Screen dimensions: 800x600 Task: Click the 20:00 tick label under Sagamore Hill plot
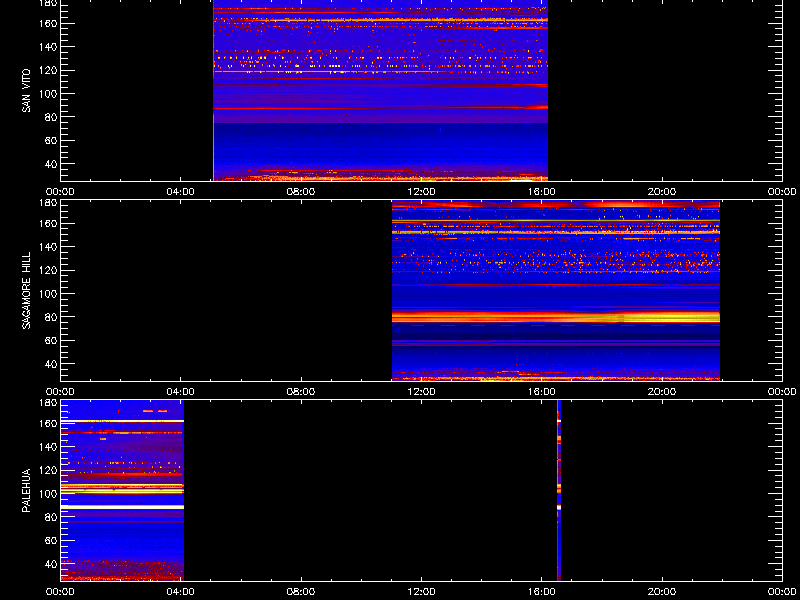pyautogui.click(x=662, y=392)
